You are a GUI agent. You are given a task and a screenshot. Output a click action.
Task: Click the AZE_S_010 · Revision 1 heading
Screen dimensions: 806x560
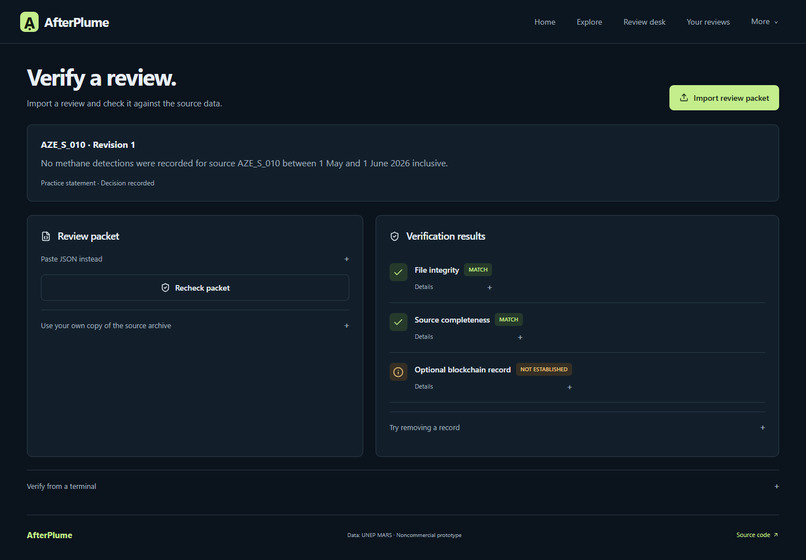coord(88,145)
